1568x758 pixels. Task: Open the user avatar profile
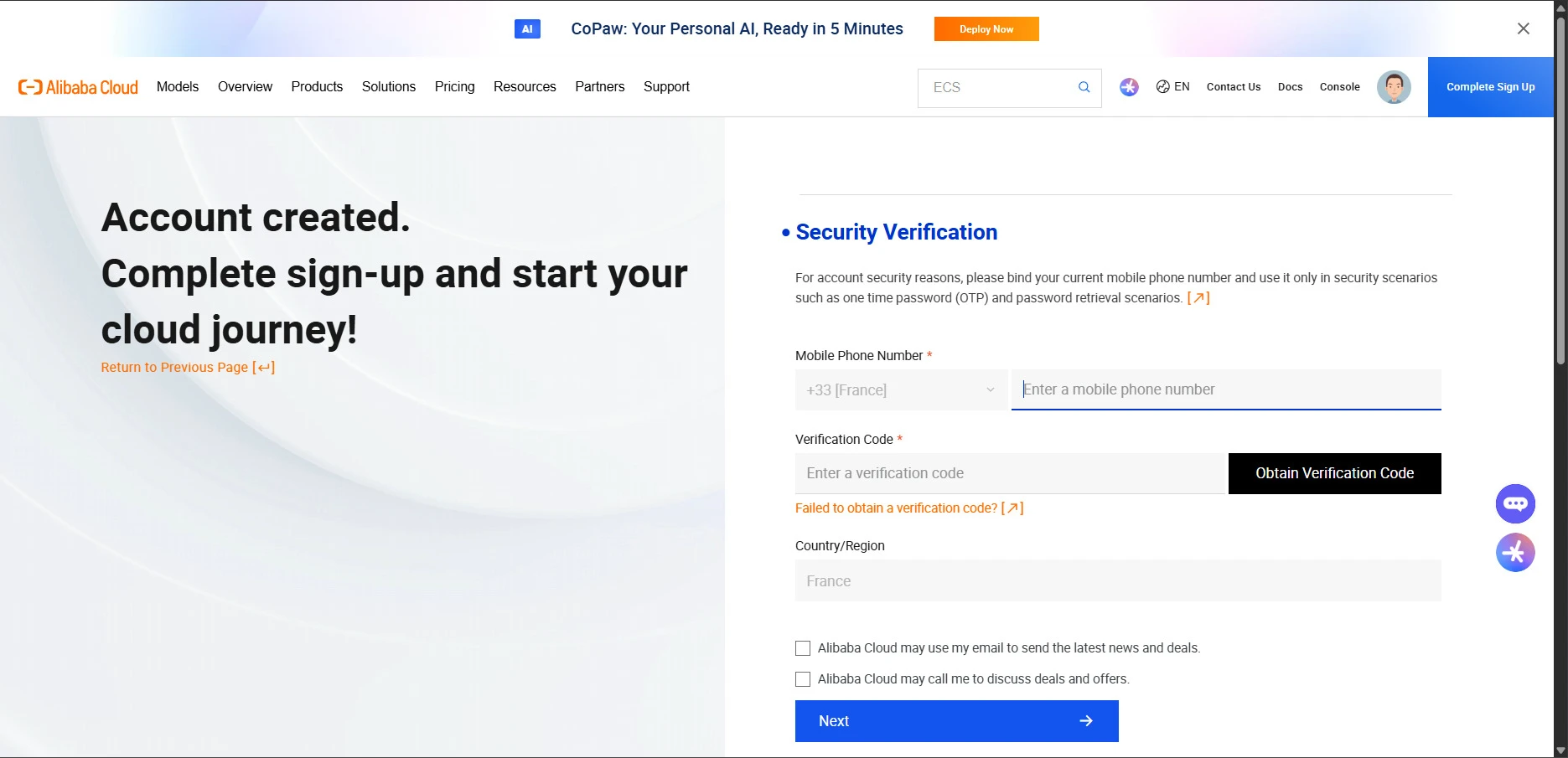tap(1394, 87)
